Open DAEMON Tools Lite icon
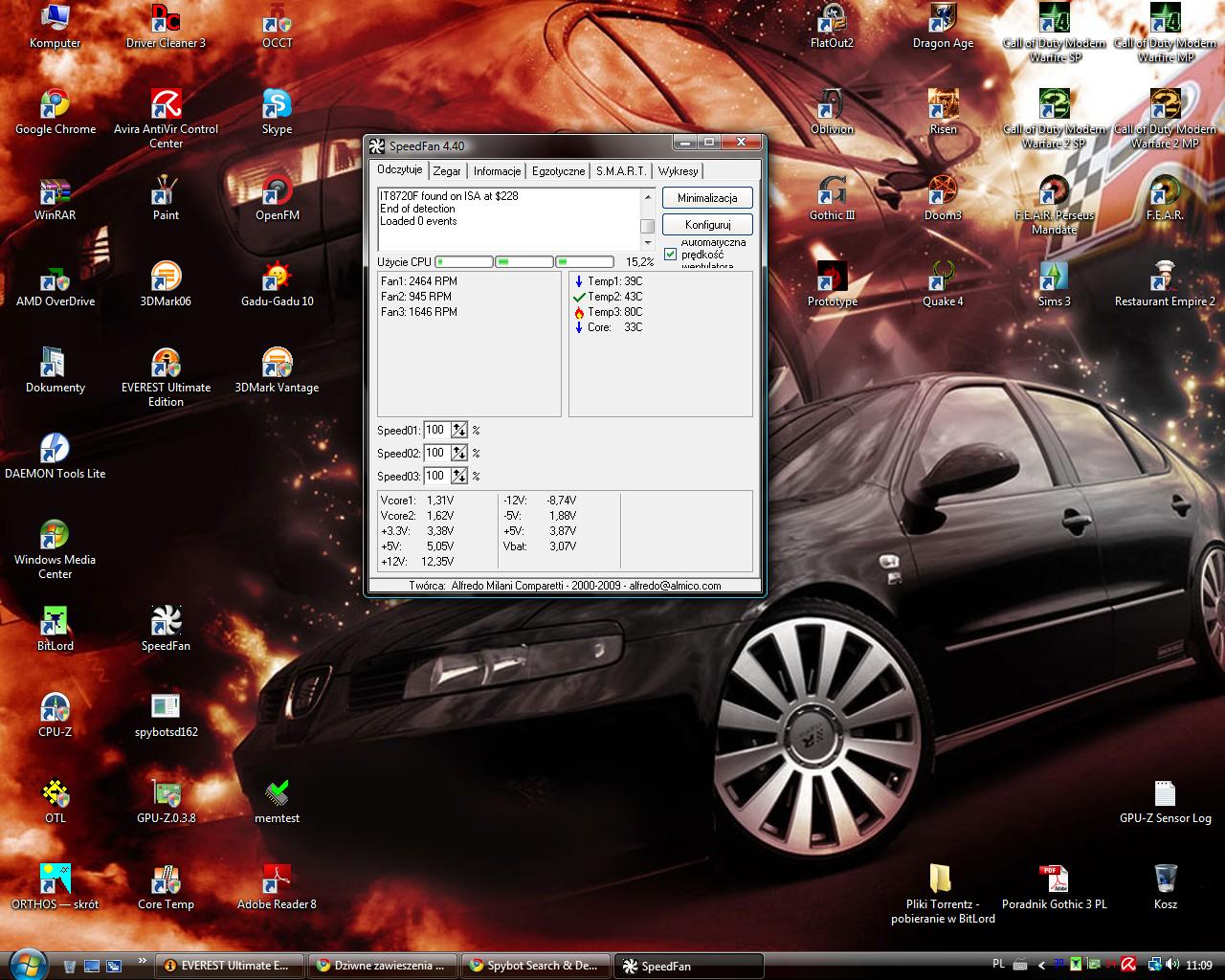Screen dimensions: 1225x980 pos(55,457)
